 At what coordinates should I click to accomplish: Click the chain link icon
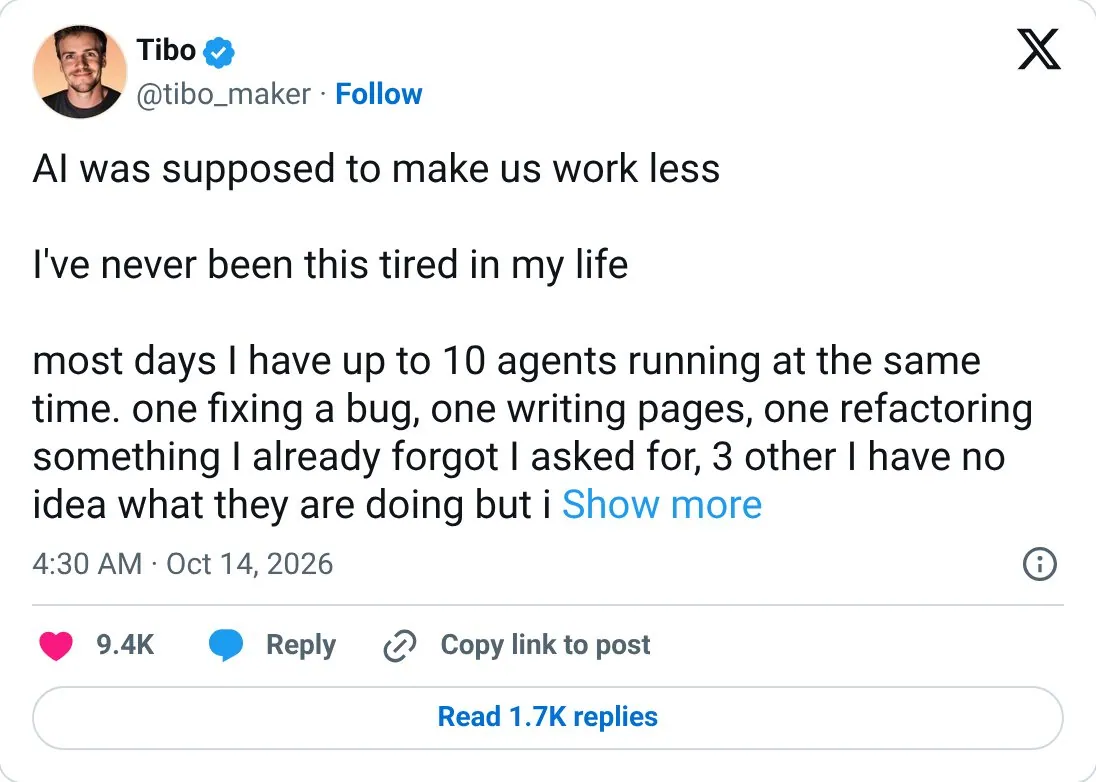(x=400, y=645)
